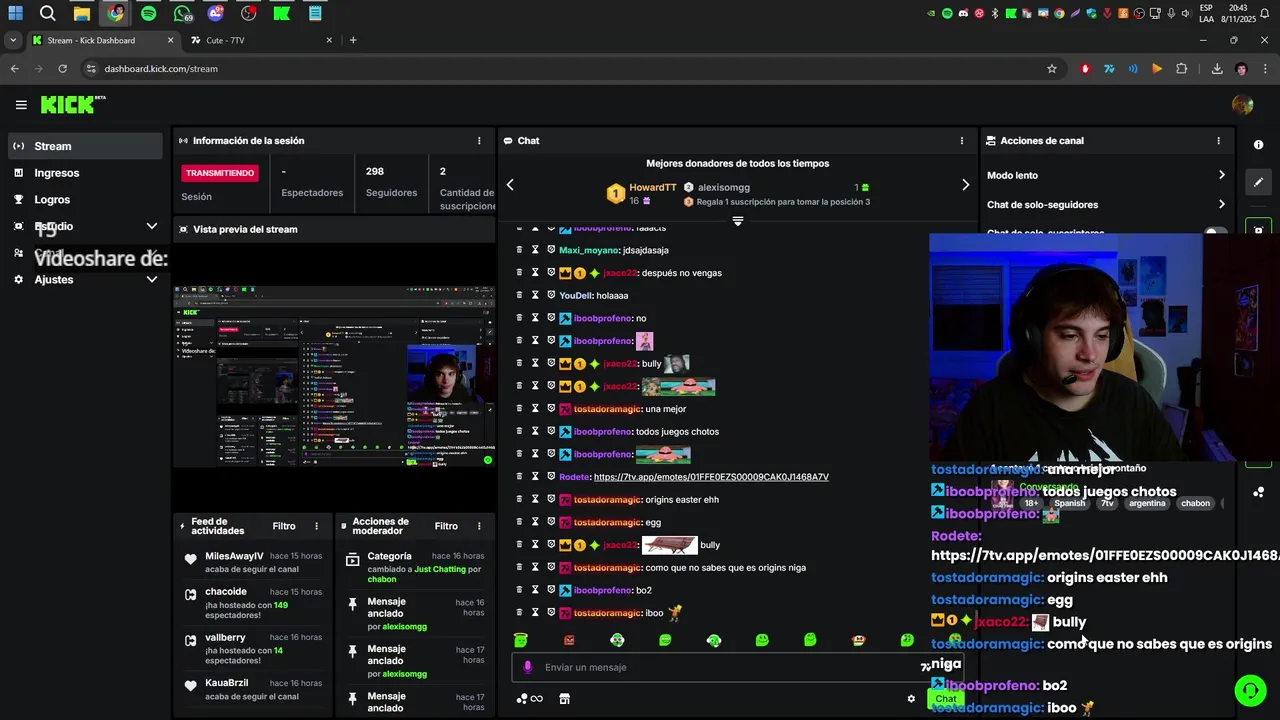The height and width of the screenshot is (720, 1280).
Task: Open Acciones de moderador options menu
Action: (x=479, y=526)
